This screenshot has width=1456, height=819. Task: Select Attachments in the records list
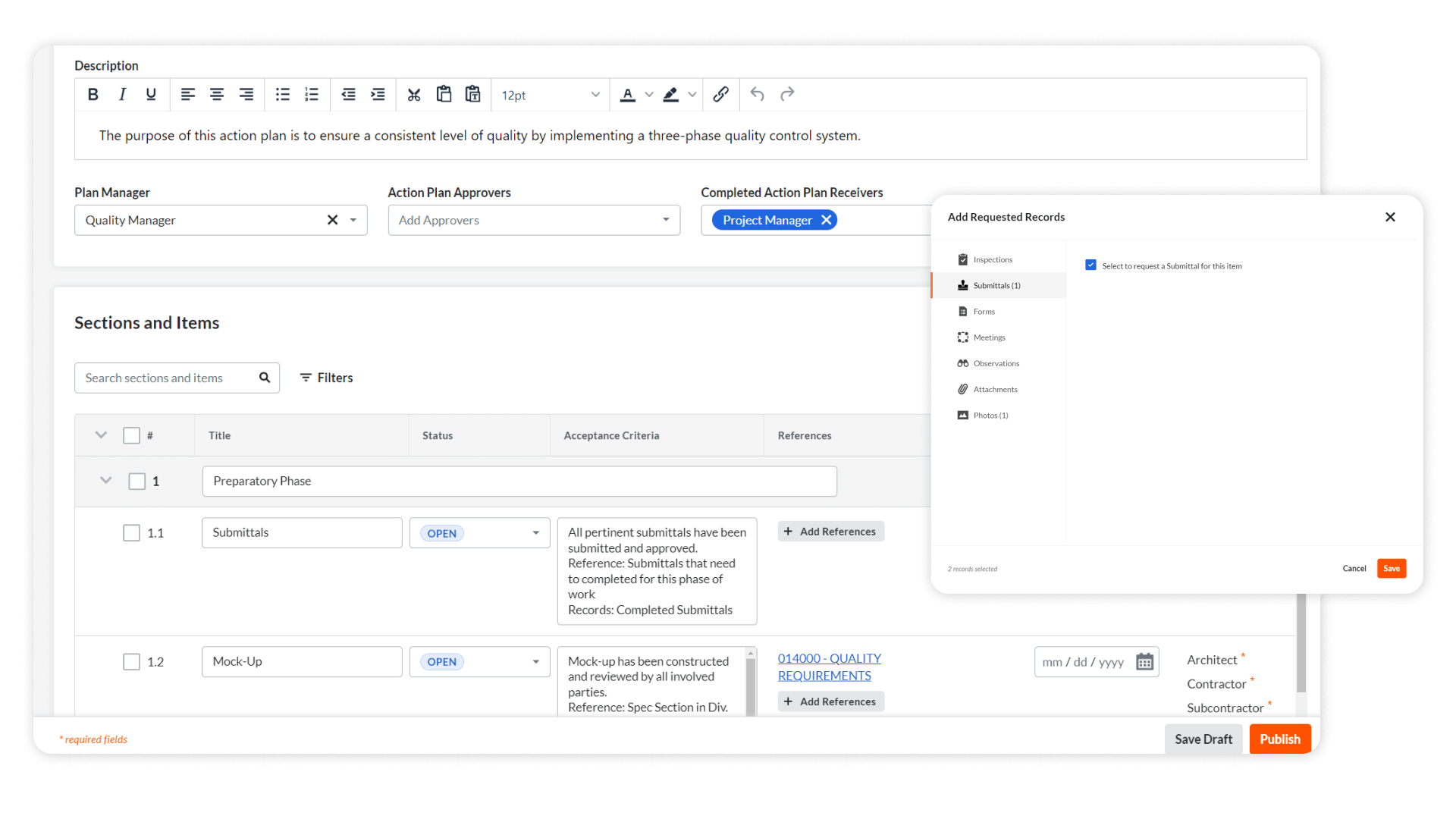998,389
